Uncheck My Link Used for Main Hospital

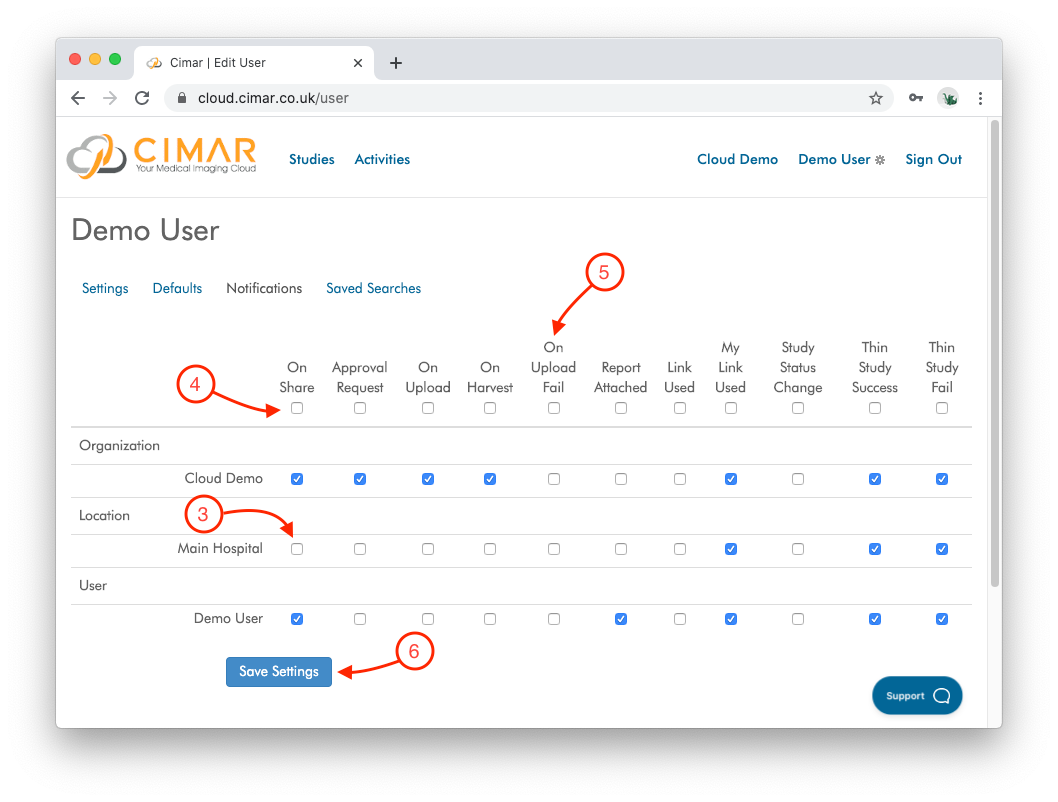731,549
